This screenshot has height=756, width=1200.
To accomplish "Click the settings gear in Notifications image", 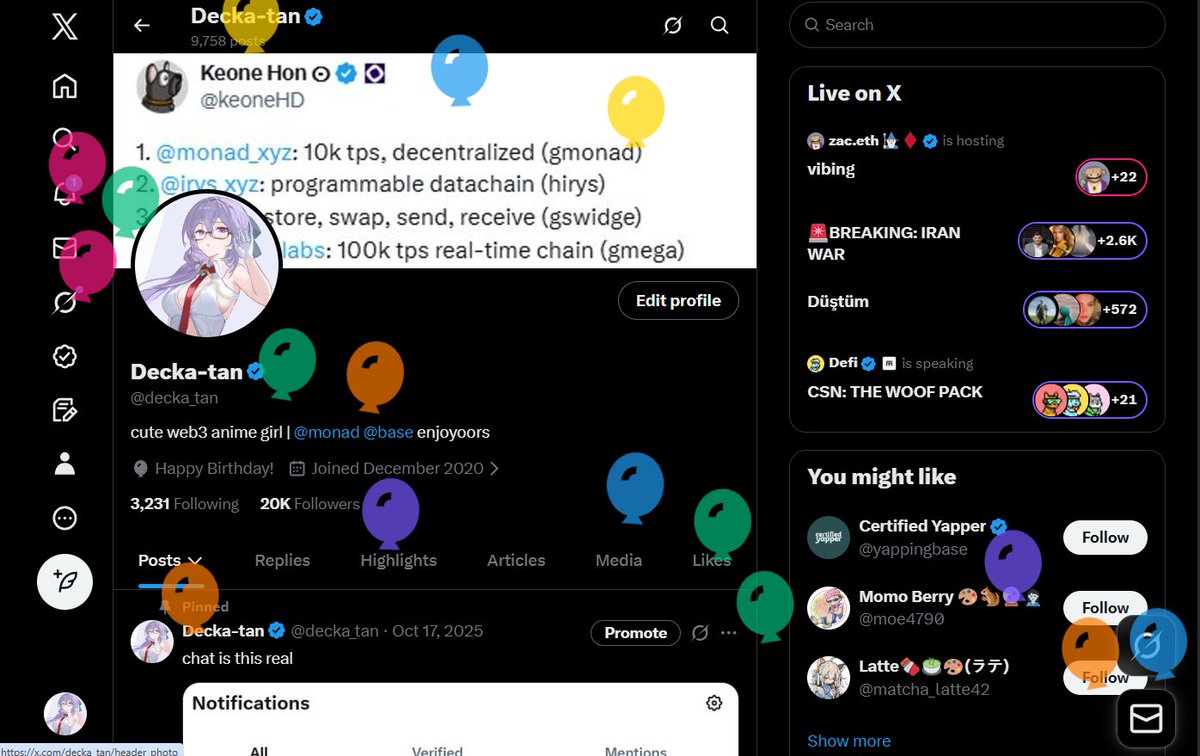I will point(714,703).
